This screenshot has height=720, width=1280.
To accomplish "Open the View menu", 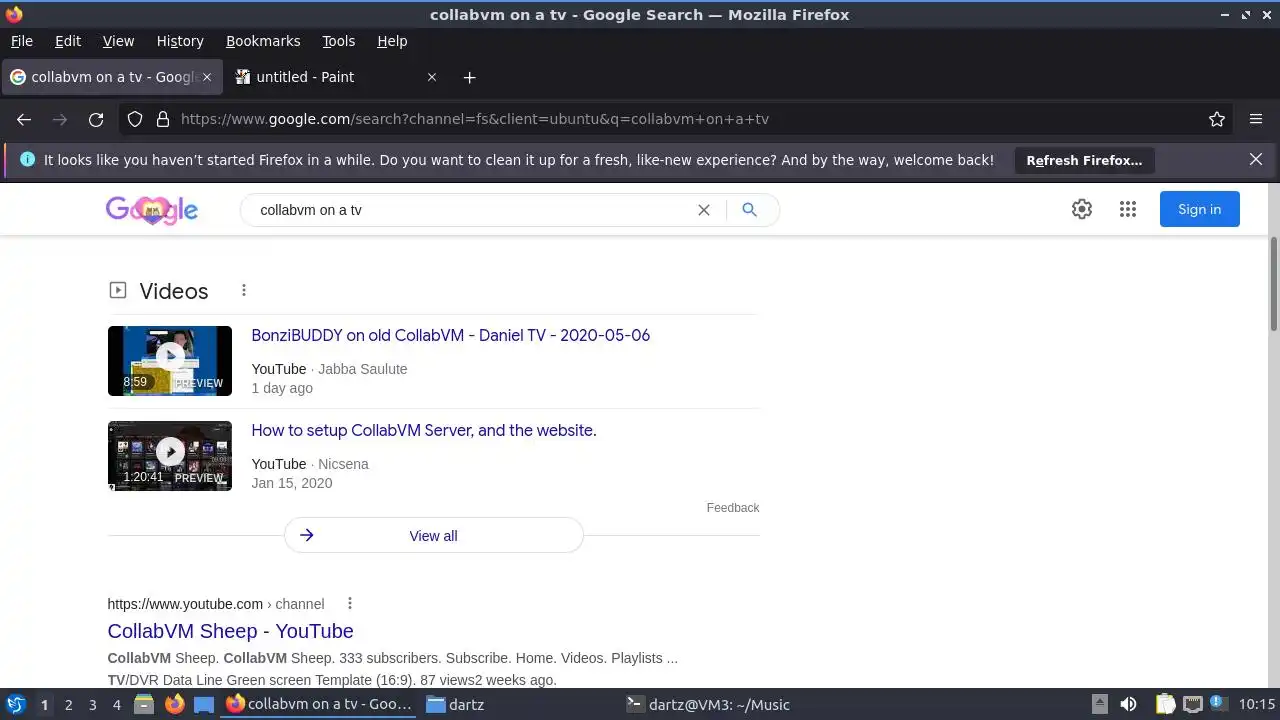I will tap(118, 41).
